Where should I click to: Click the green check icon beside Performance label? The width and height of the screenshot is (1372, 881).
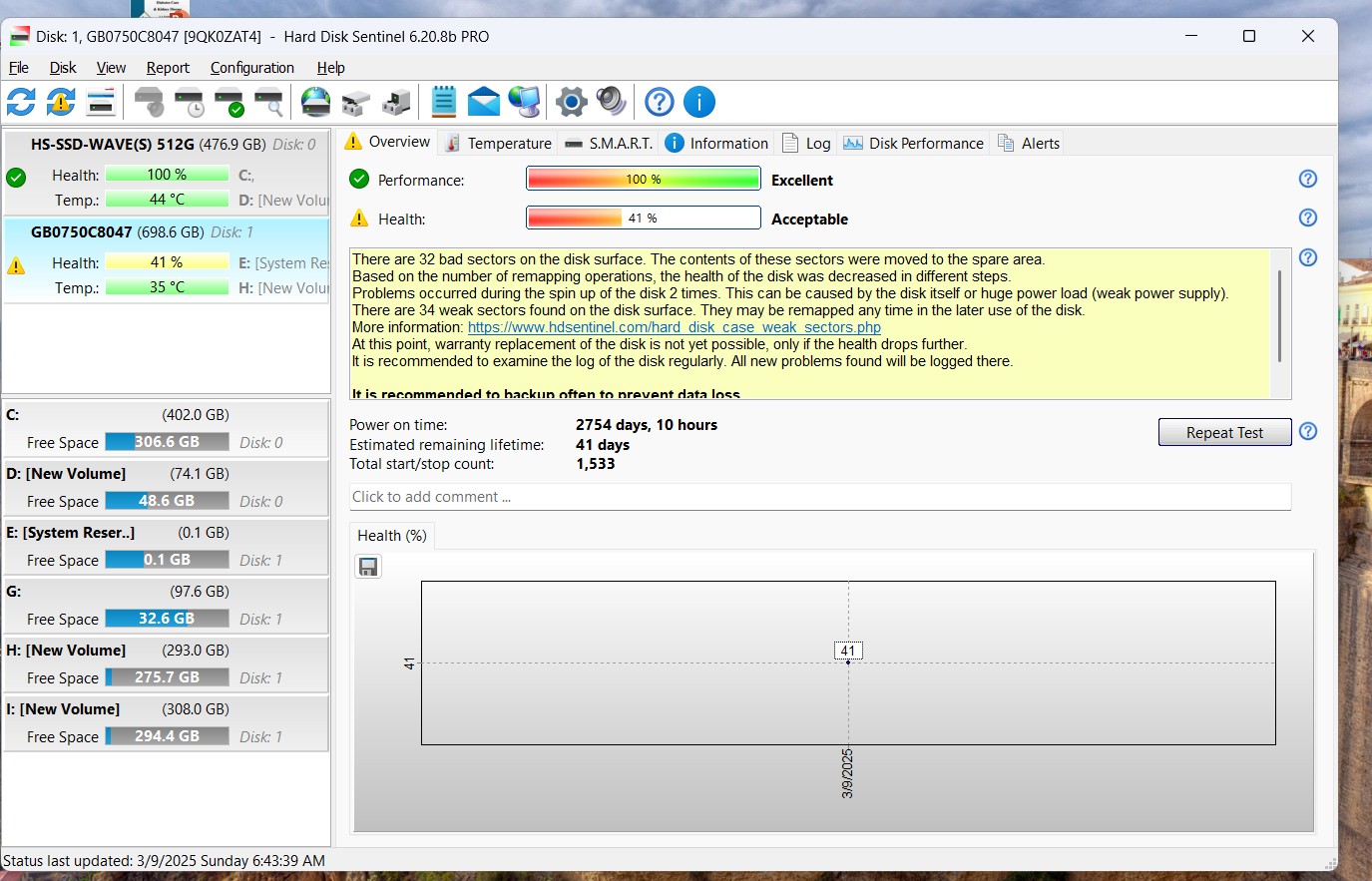click(x=359, y=180)
